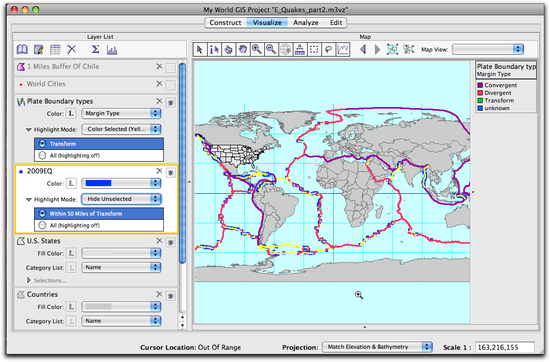The height and width of the screenshot is (362, 550).
Task: Choose the lasso selection tool
Action: (x=328, y=49)
